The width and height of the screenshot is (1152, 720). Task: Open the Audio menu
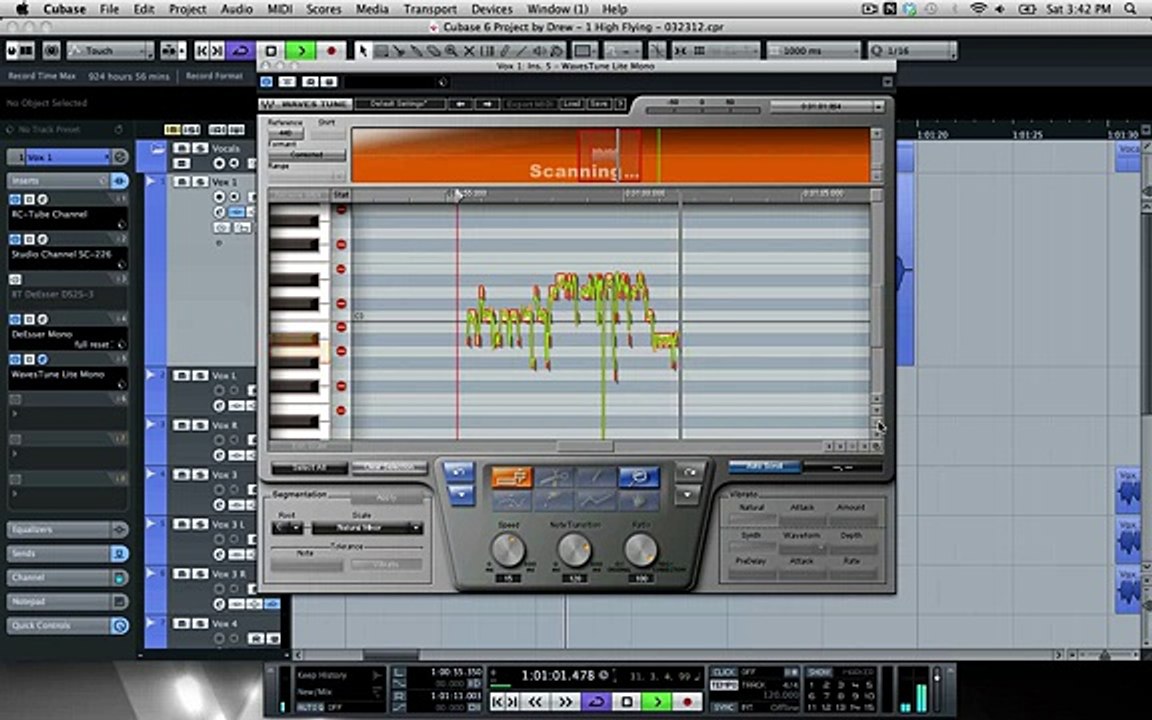237,9
